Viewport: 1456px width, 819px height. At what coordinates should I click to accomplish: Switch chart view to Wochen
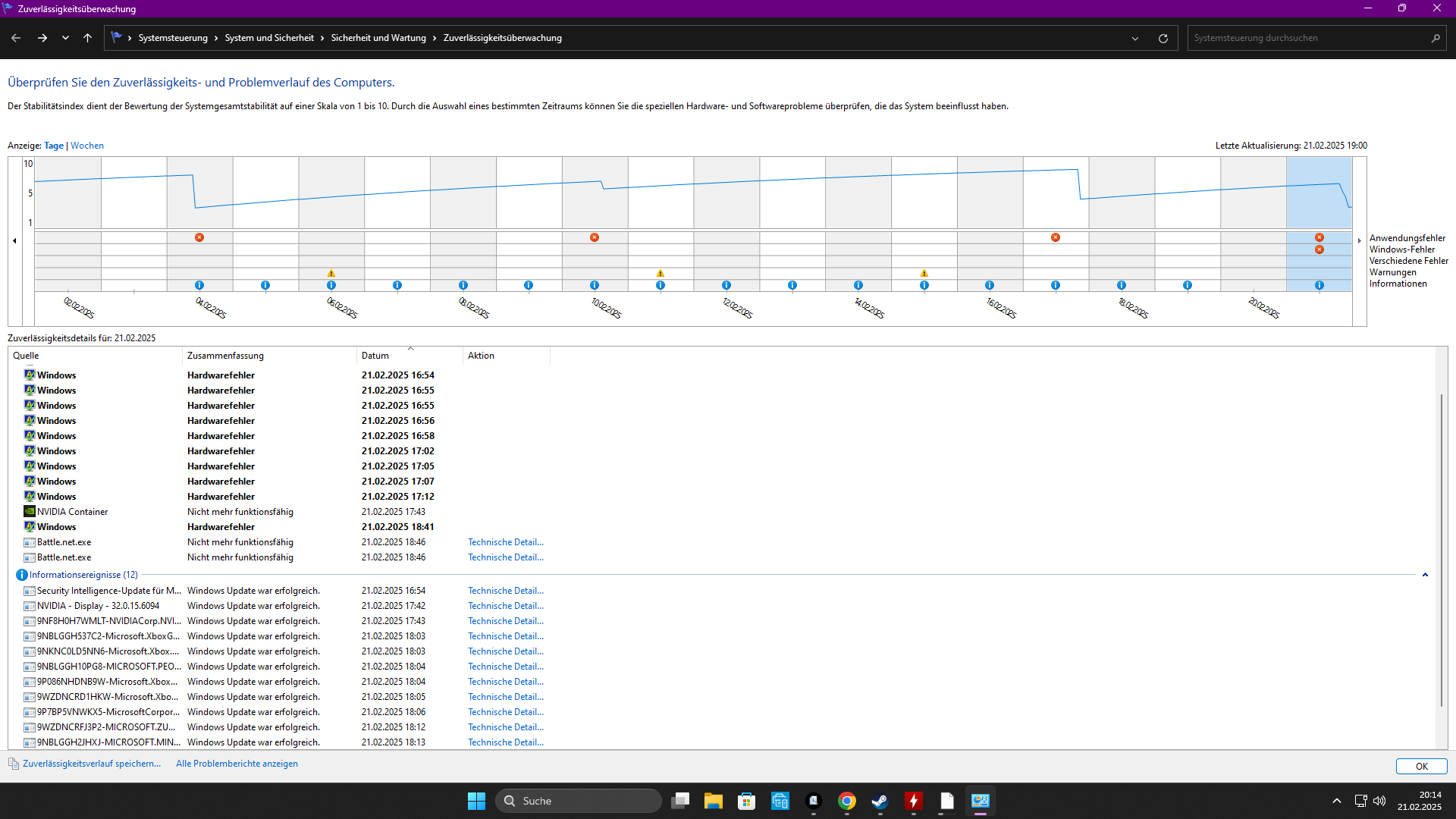tap(87, 146)
